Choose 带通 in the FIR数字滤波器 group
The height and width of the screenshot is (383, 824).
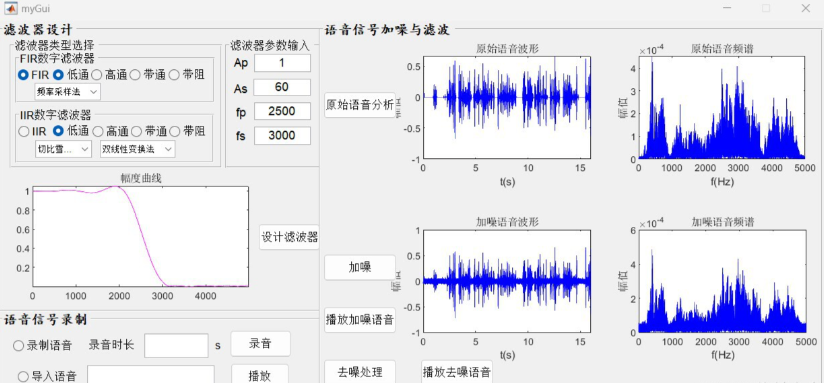pyautogui.click(x=135, y=75)
